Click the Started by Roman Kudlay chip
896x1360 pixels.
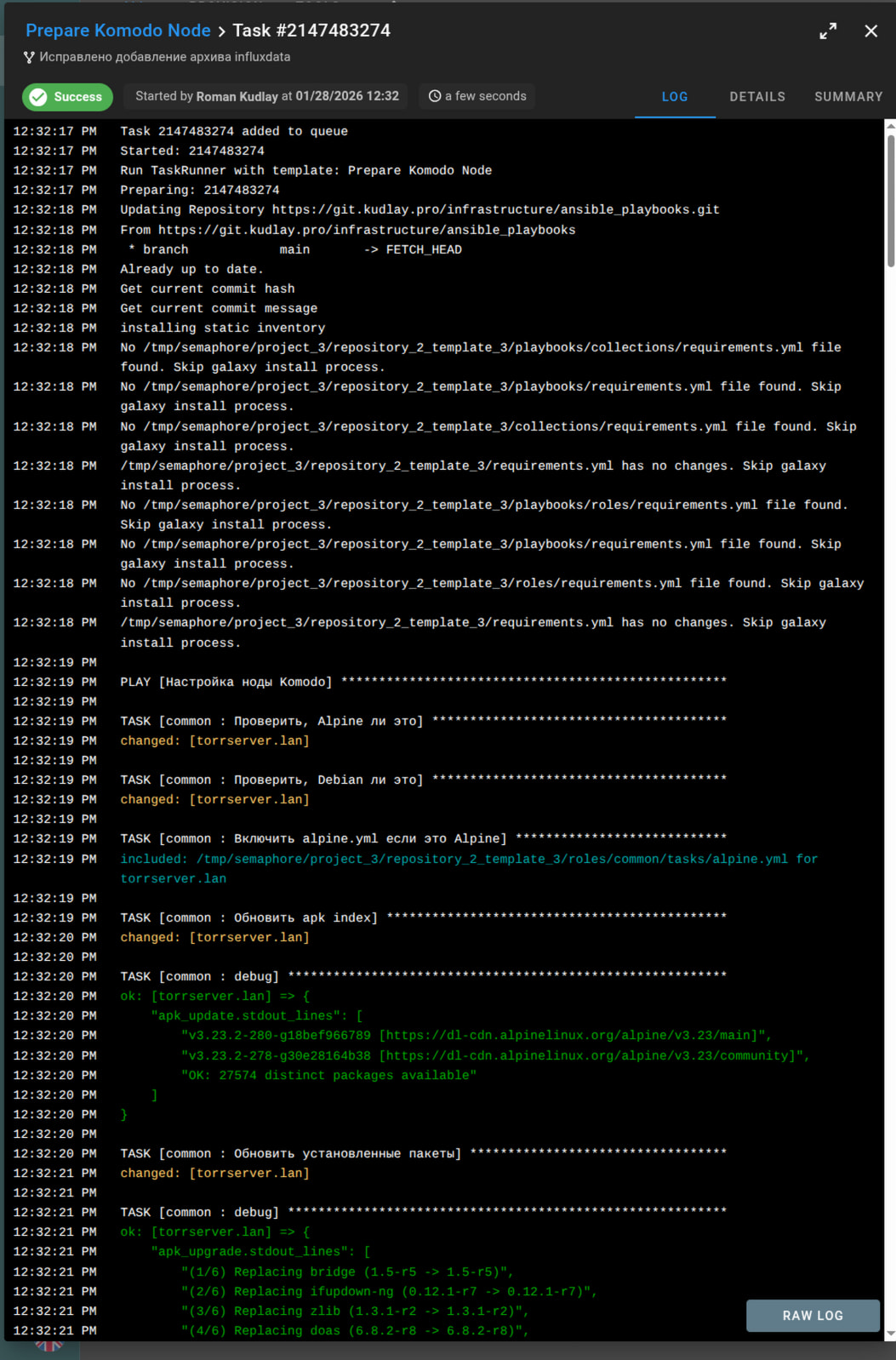tap(266, 96)
